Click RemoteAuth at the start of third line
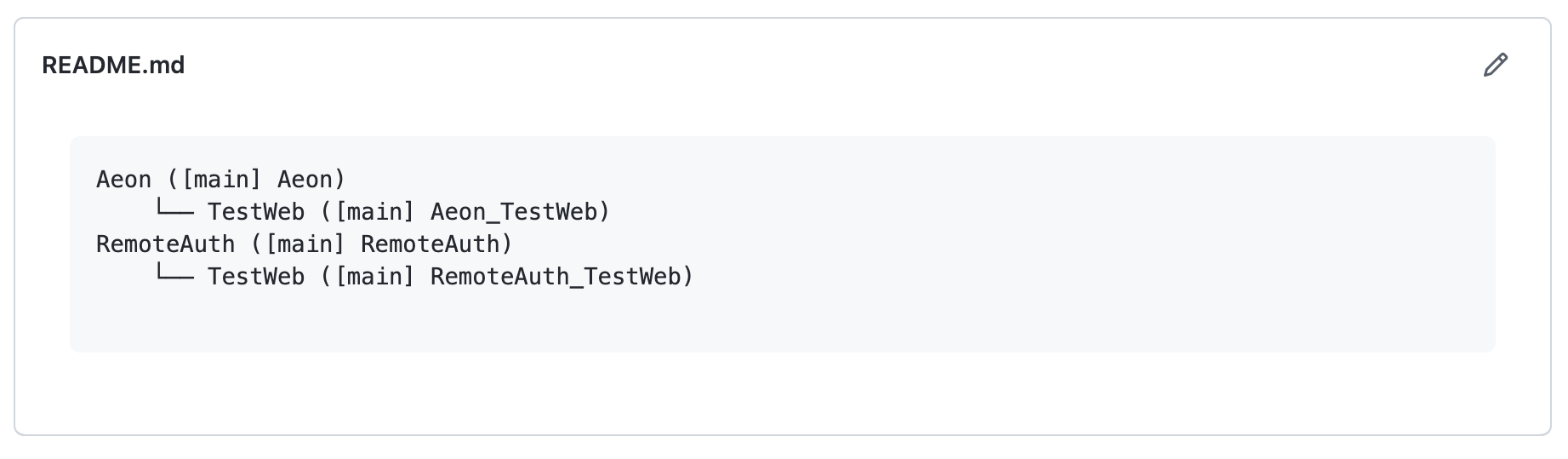Screen dimensions: 1568x459 click(x=165, y=244)
